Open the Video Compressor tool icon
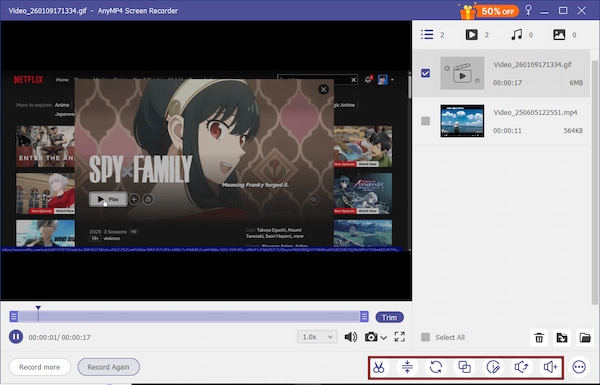The height and width of the screenshot is (385, 600). [x=407, y=367]
